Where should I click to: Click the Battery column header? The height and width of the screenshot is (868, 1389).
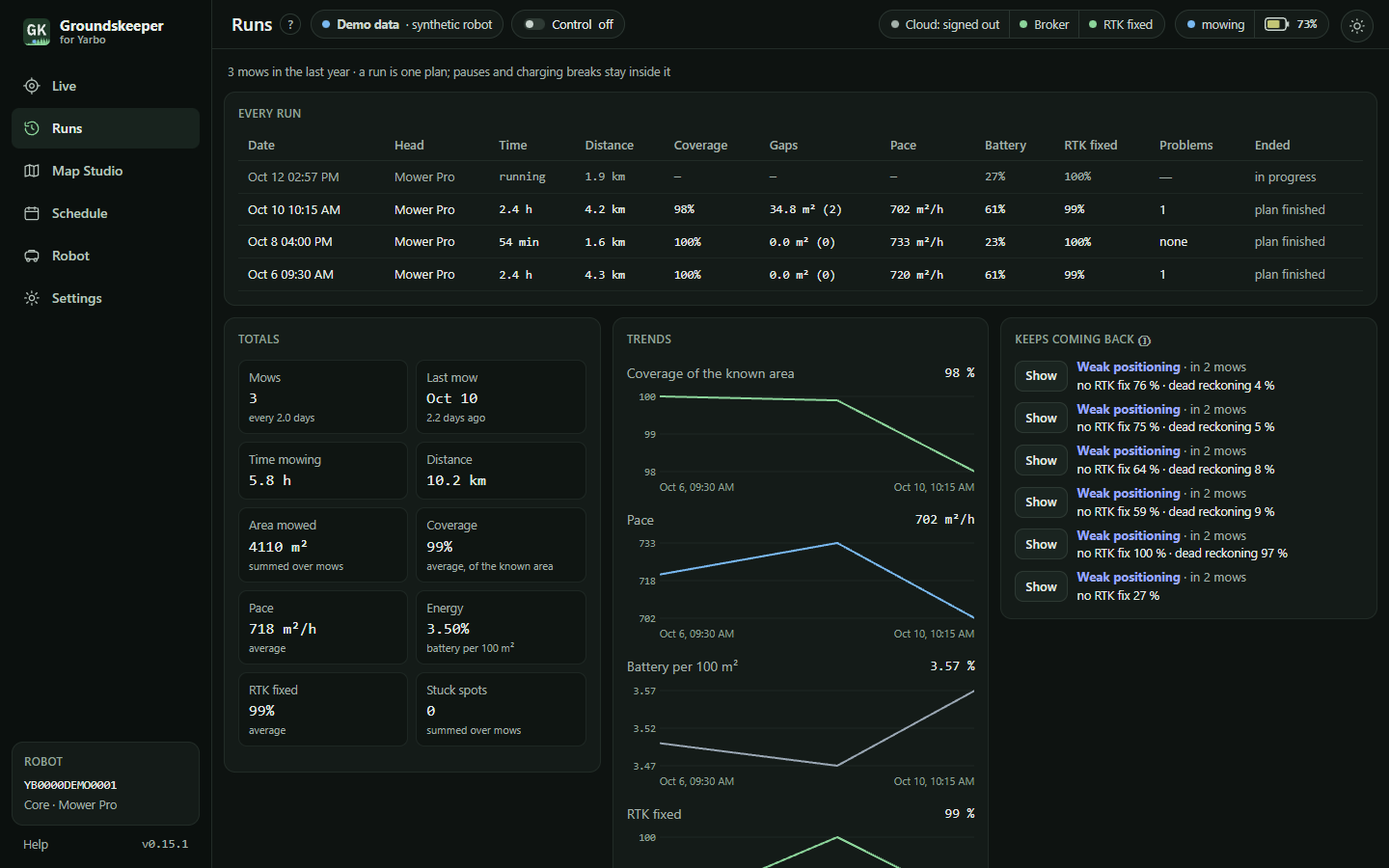pyautogui.click(x=1005, y=146)
